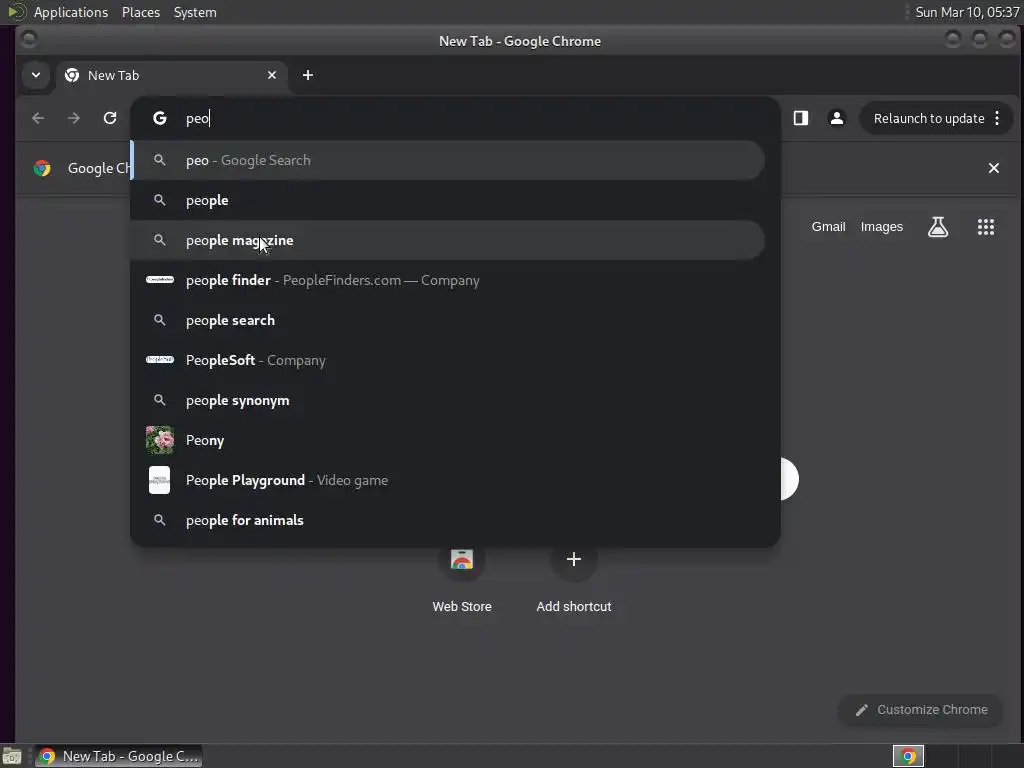1024x768 pixels.
Task: Open the System menu
Action: [195, 12]
